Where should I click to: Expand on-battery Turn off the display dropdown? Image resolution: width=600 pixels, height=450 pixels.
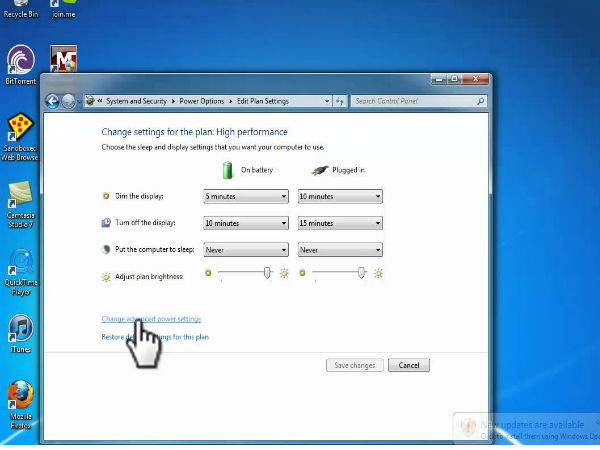click(245, 223)
